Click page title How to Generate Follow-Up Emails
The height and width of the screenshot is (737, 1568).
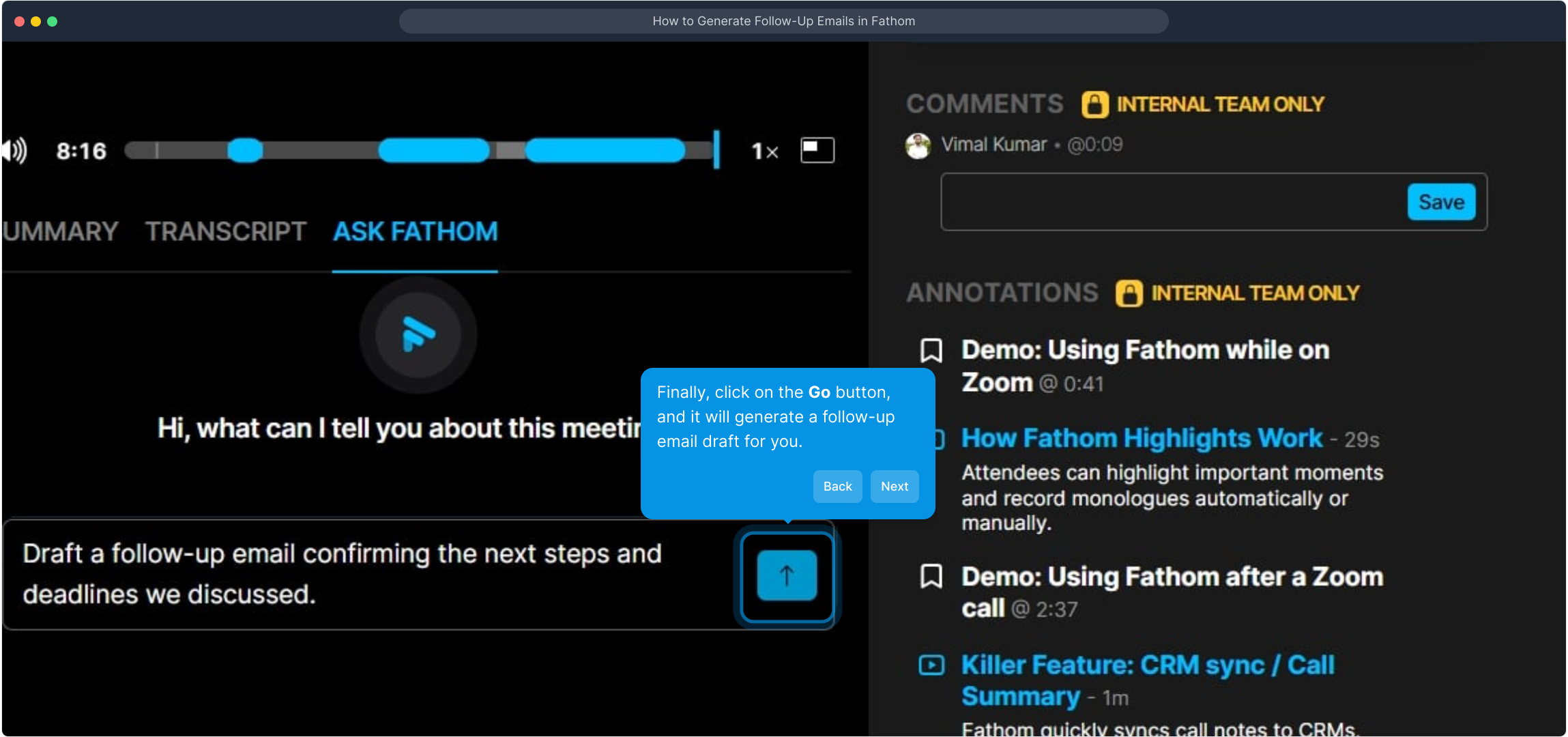click(x=783, y=21)
